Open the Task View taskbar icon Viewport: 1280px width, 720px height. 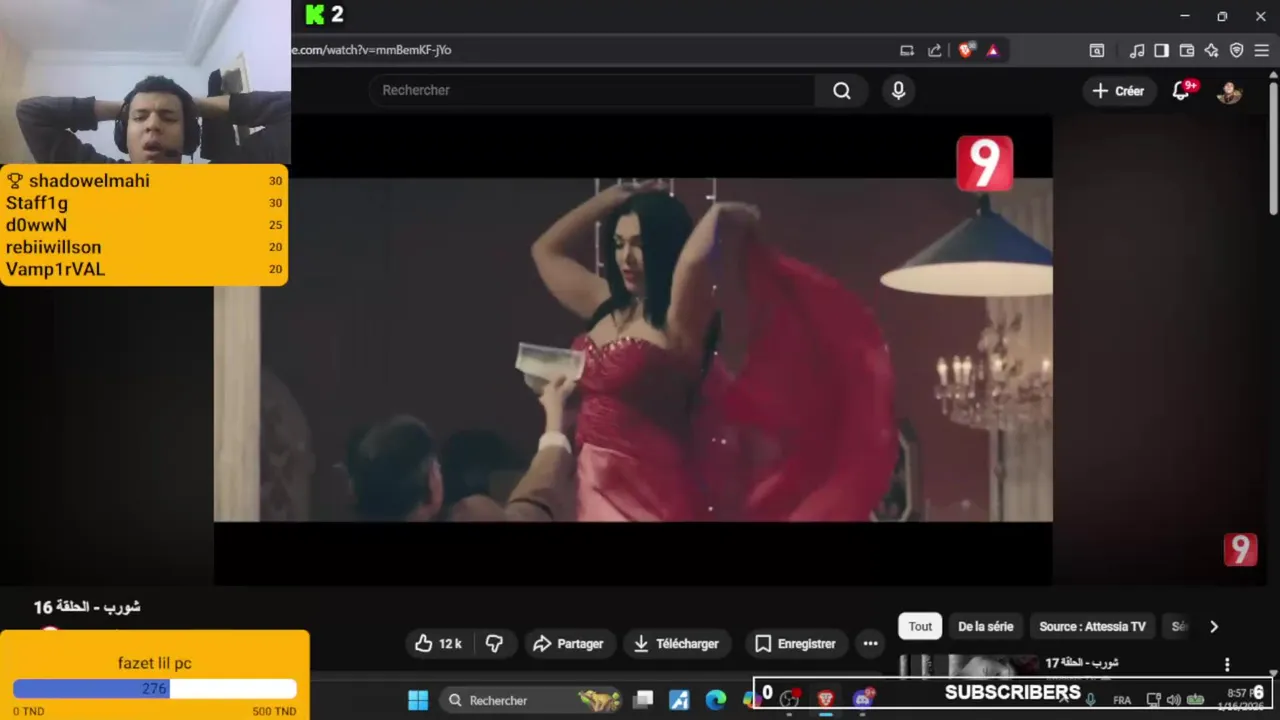click(x=643, y=700)
